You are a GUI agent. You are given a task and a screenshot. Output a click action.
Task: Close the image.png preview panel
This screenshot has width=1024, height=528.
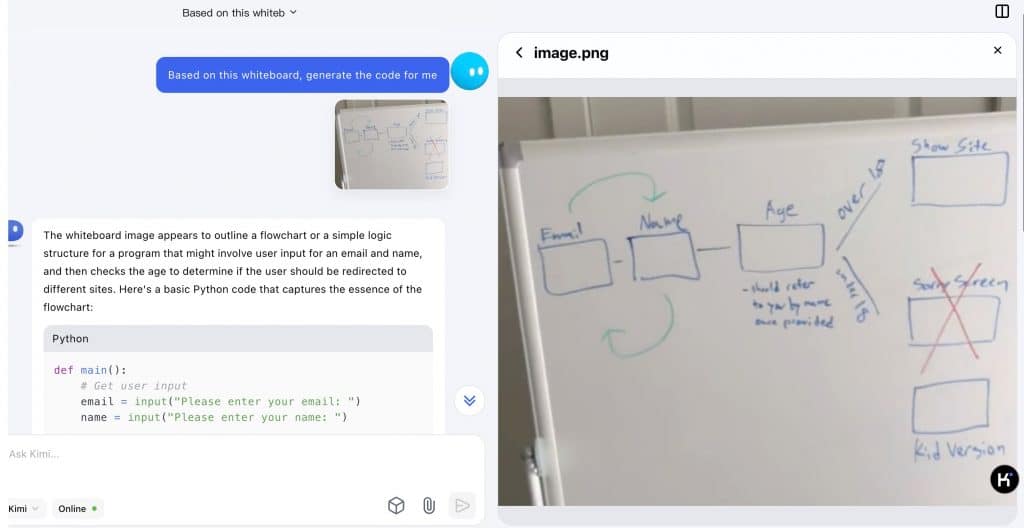click(x=997, y=50)
